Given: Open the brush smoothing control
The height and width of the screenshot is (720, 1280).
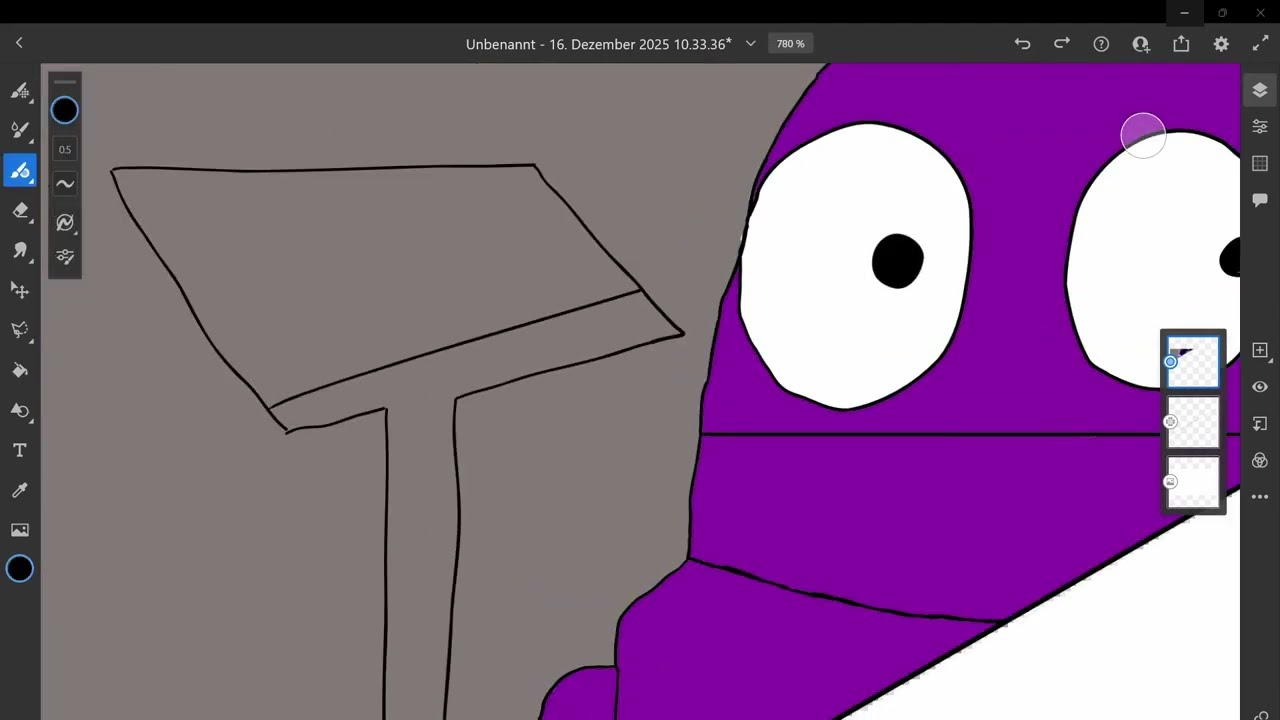Looking at the screenshot, I should [x=65, y=184].
